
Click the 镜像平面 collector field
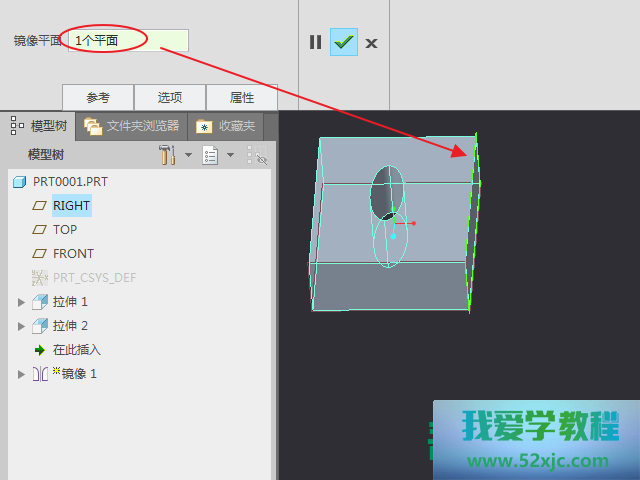click(x=128, y=41)
